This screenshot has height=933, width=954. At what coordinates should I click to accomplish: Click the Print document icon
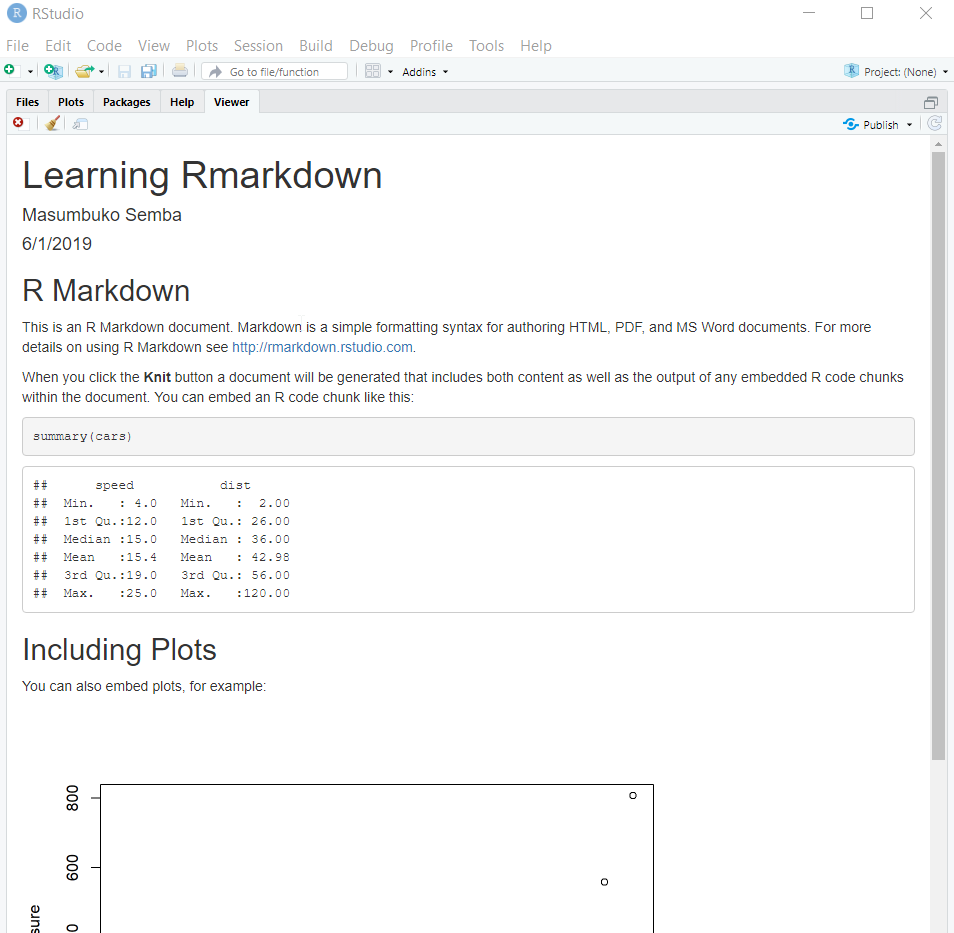(x=179, y=71)
